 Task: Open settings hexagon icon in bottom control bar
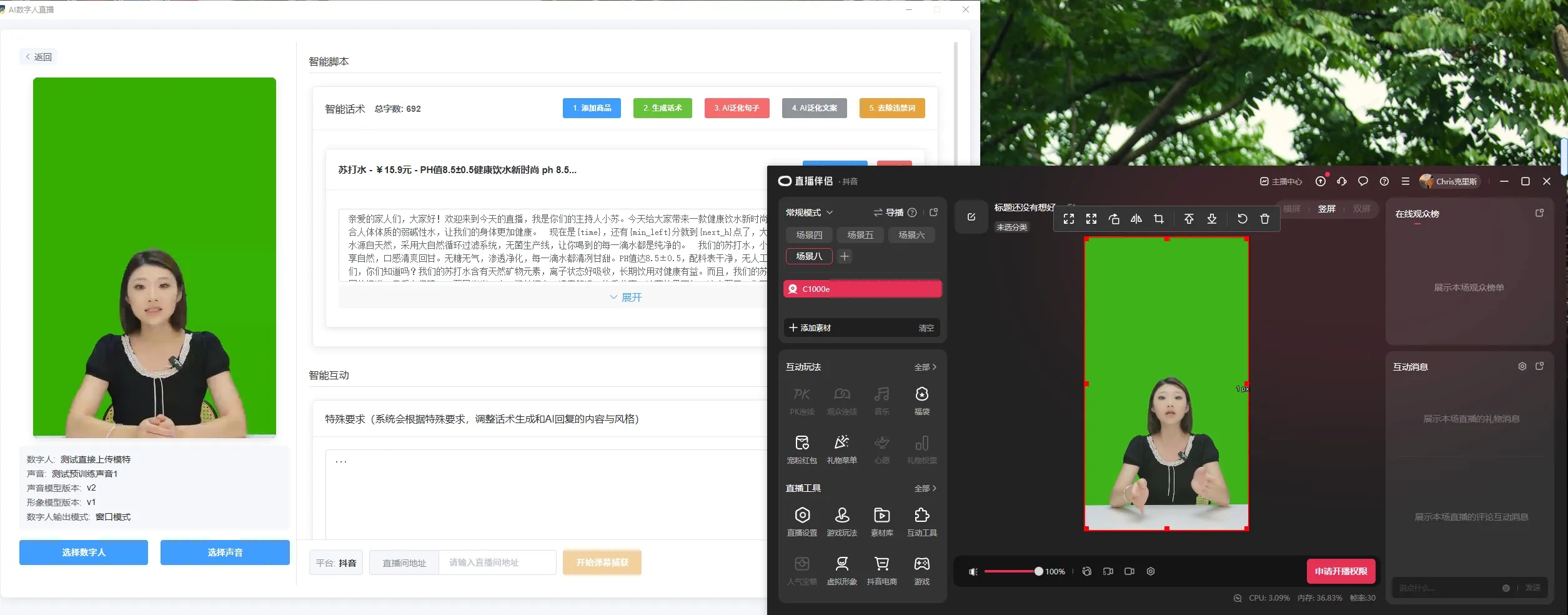point(1151,571)
